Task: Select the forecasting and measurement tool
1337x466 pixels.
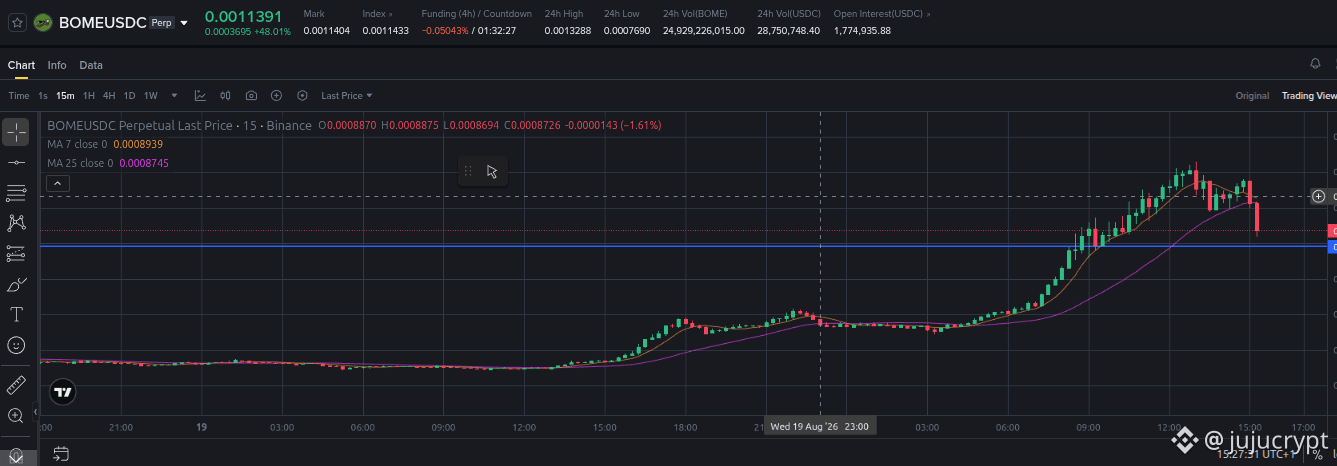Action: [16, 254]
